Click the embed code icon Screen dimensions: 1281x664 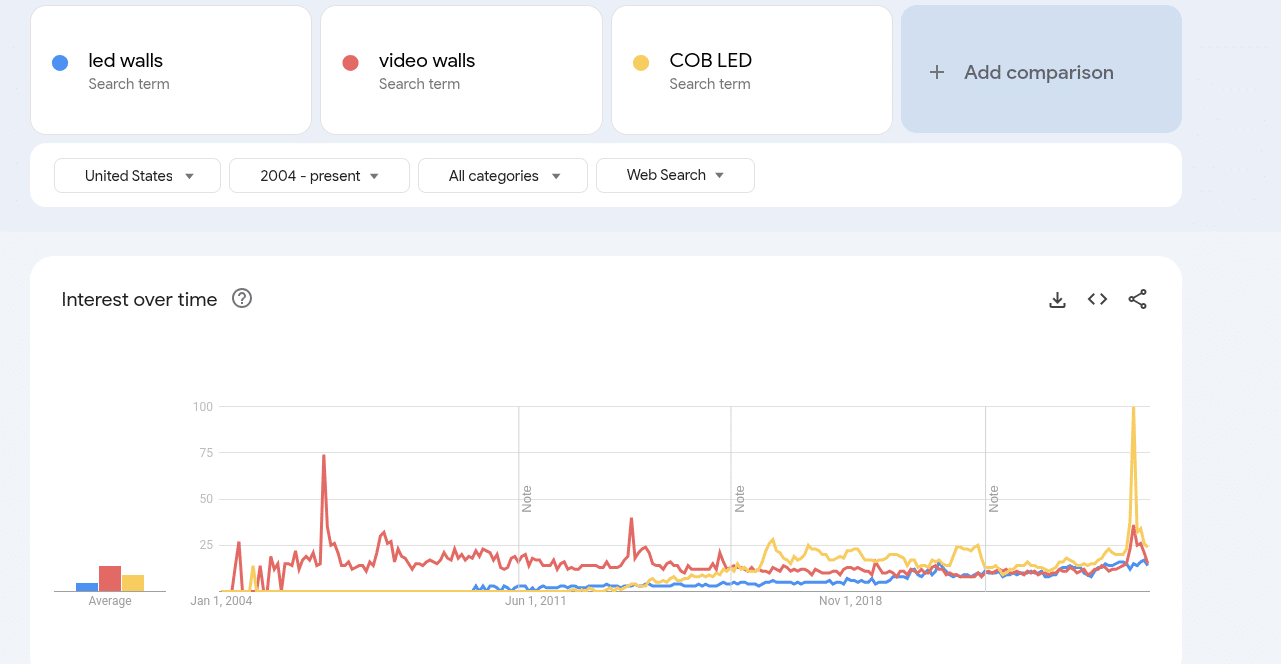tap(1097, 299)
